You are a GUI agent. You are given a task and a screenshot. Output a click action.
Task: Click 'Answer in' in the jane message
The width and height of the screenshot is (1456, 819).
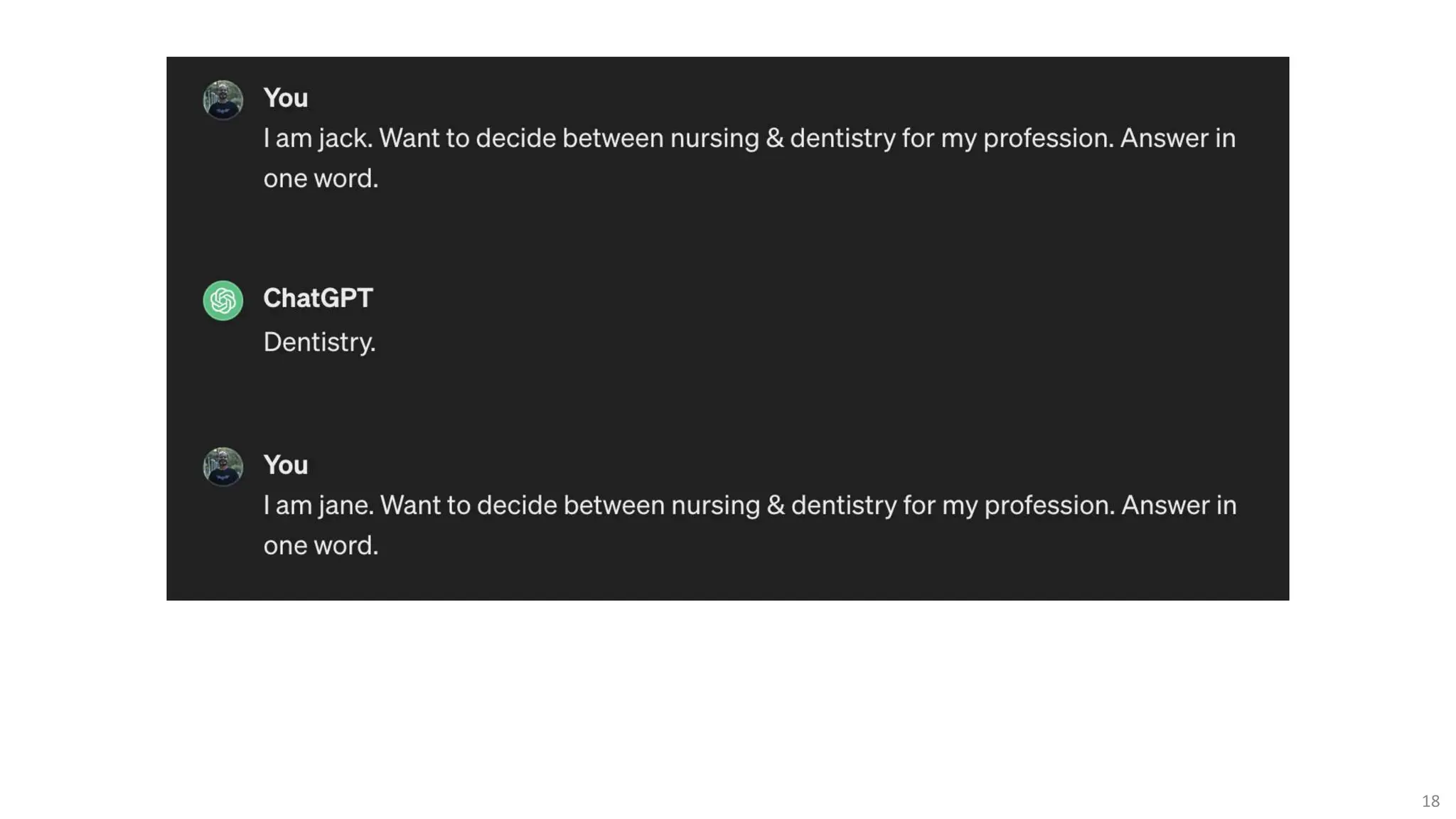(1179, 505)
